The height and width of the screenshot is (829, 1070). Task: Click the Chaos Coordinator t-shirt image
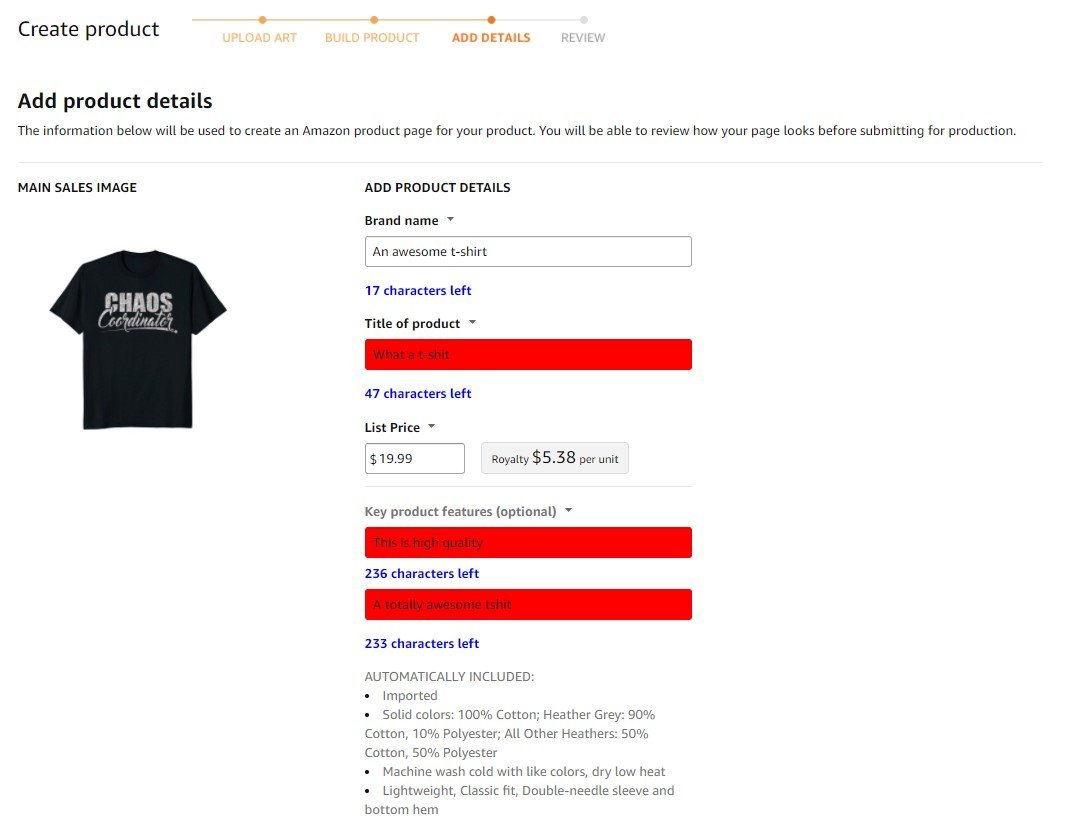138,339
